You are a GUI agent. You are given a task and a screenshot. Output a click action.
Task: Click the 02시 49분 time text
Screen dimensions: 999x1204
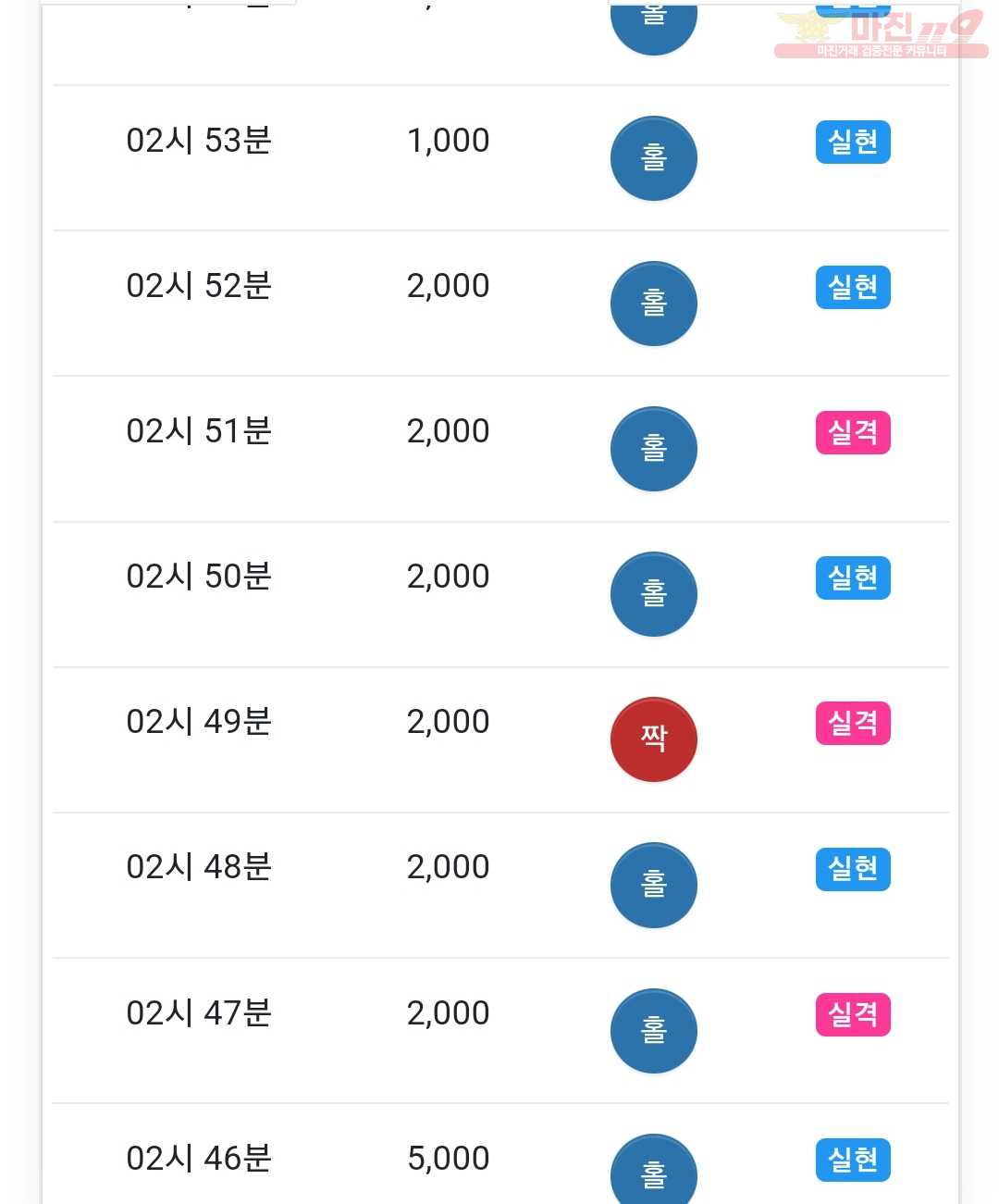click(199, 722)
